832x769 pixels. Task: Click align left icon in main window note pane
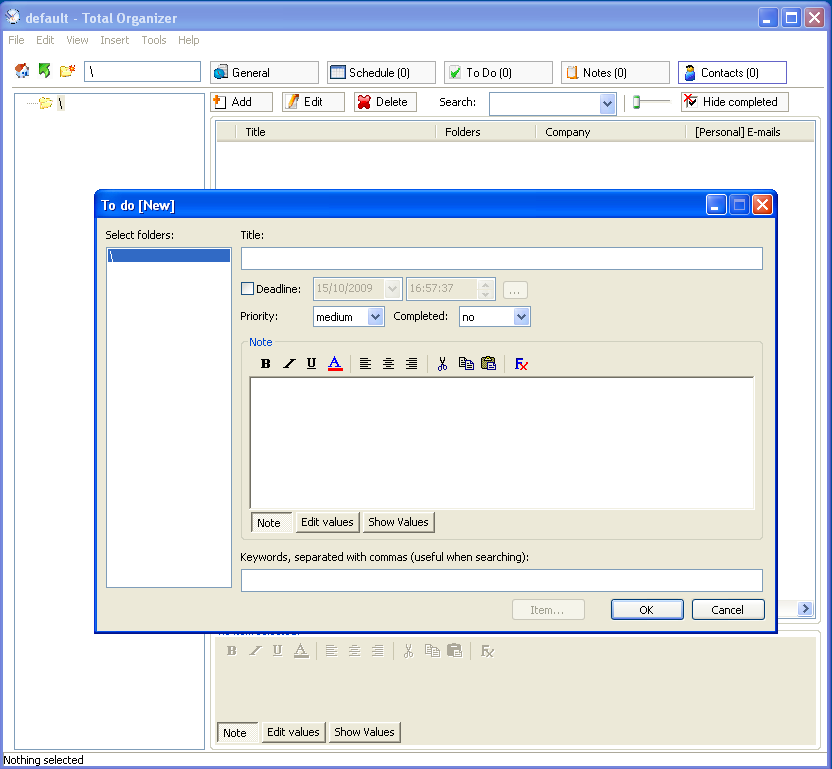tap(331, 651)
